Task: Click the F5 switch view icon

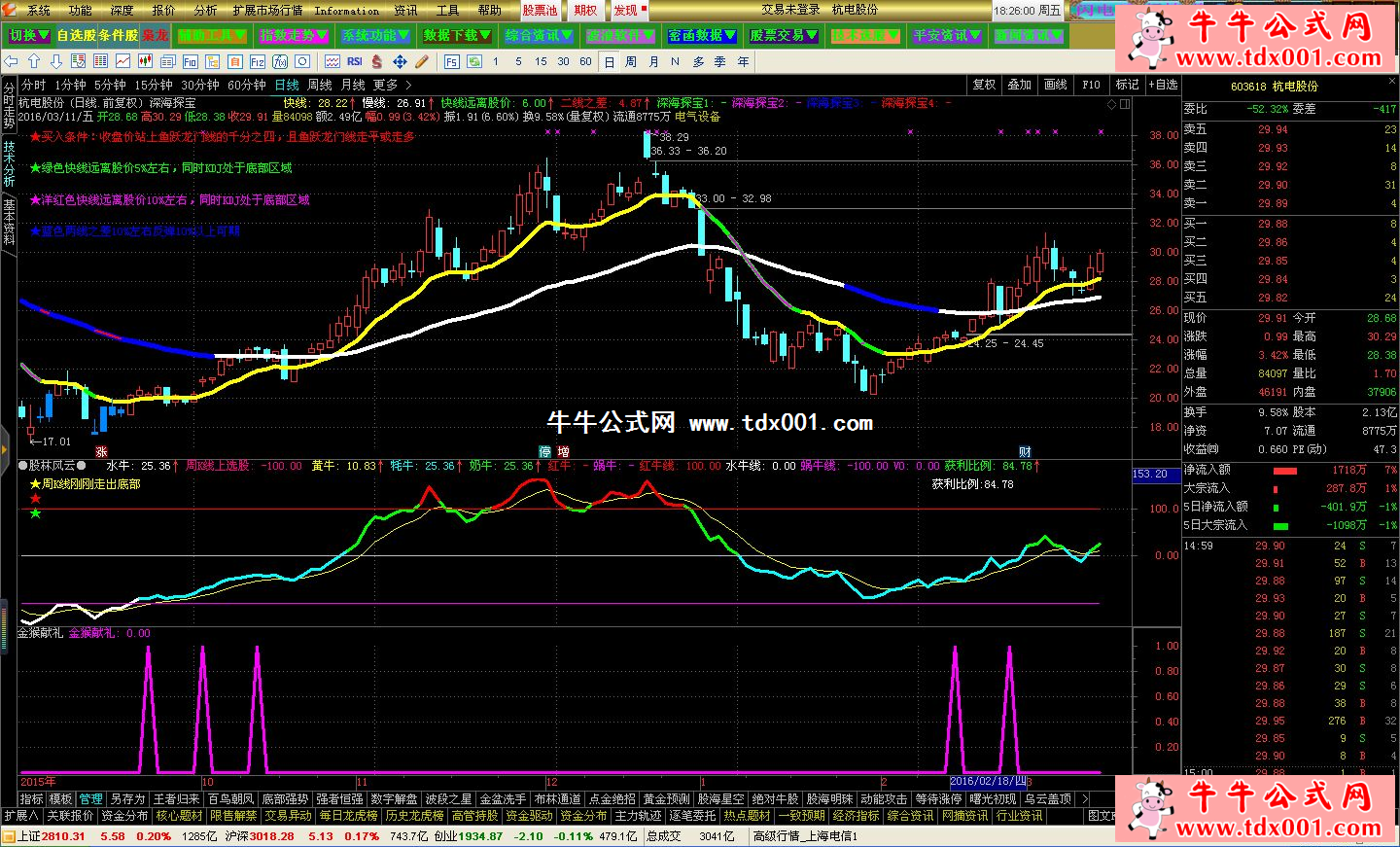Action: pyautogui.click(x=451, y=61)
